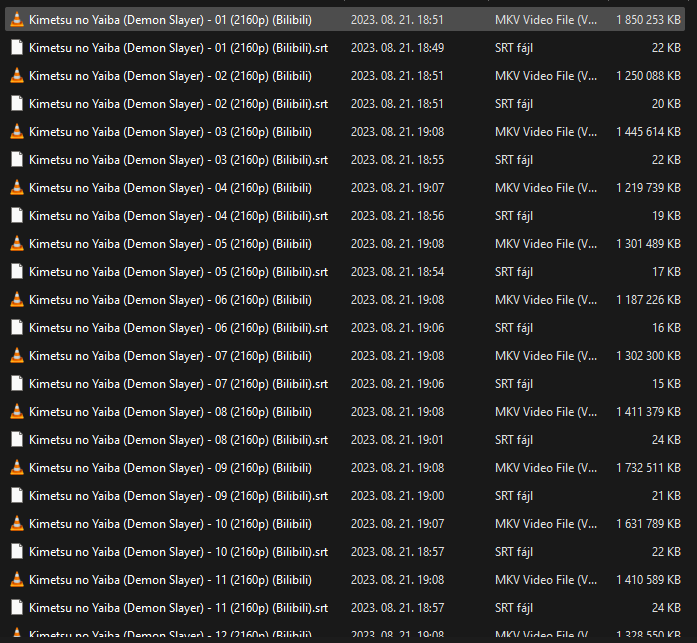The height and width of the screenshot is (643, 697).
Task: Select the '02 (2160p) (Bilibili).srt' file name
Action: click(178, 104)
